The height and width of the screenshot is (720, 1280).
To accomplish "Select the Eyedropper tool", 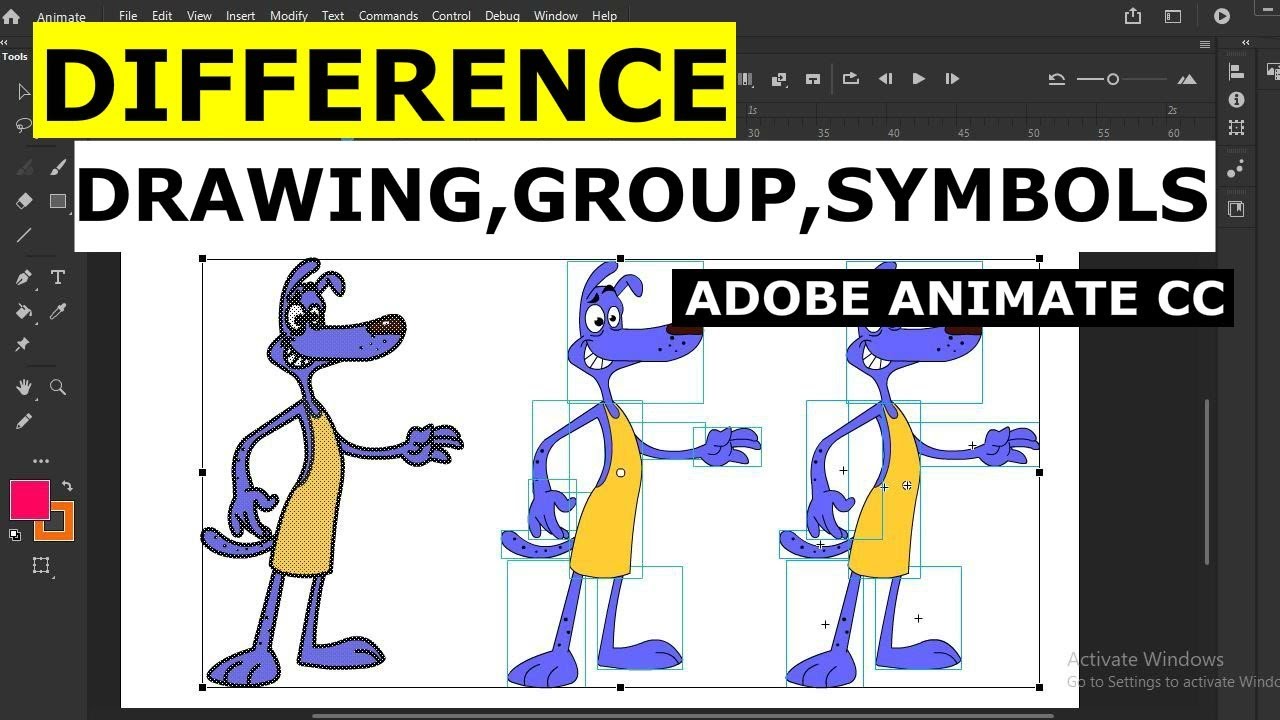I will click(x=58, y=311).
